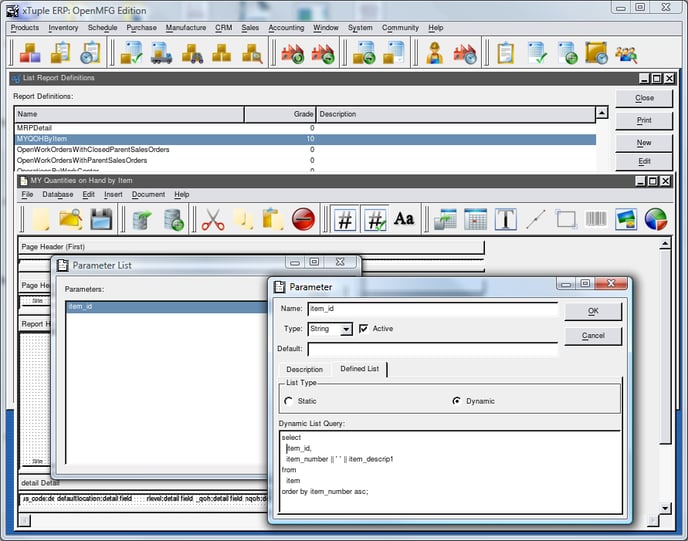This screenshot has width=688, height=541.
Task: Click the delivery truck icon in main toolbar
Action: (161, 53)
